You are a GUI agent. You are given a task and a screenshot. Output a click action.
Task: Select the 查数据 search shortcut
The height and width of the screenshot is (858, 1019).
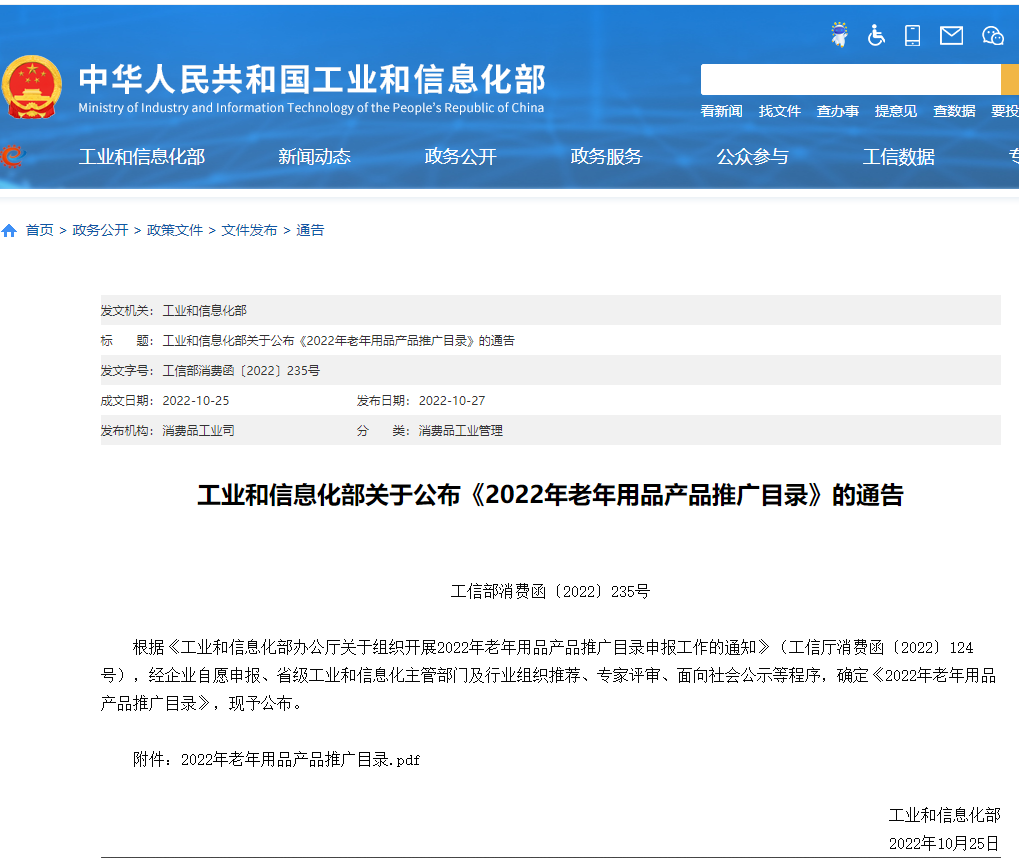coord(954,111)
